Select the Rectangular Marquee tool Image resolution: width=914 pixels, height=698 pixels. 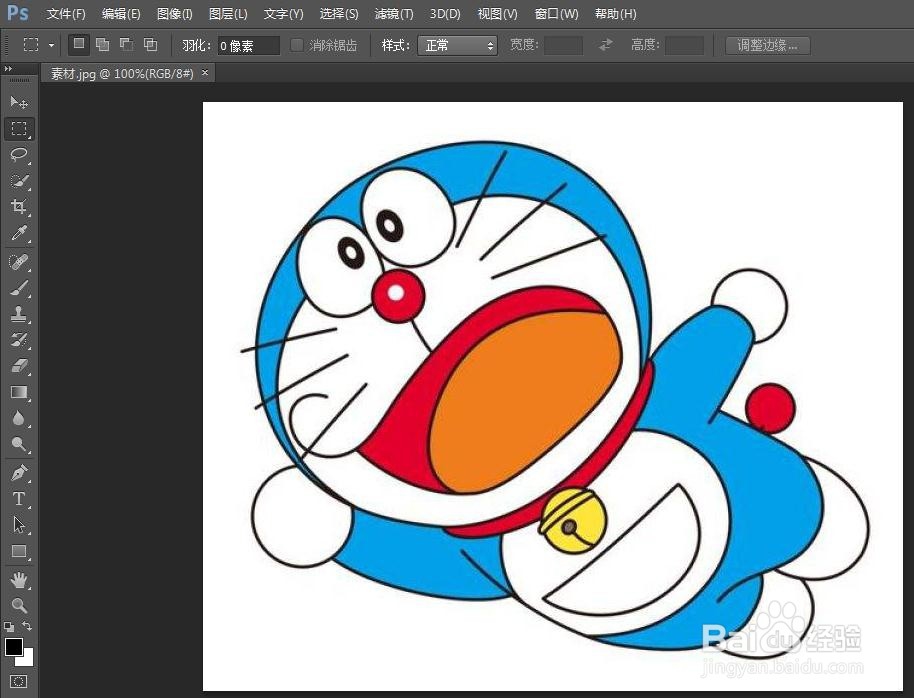tap(19, 128)
